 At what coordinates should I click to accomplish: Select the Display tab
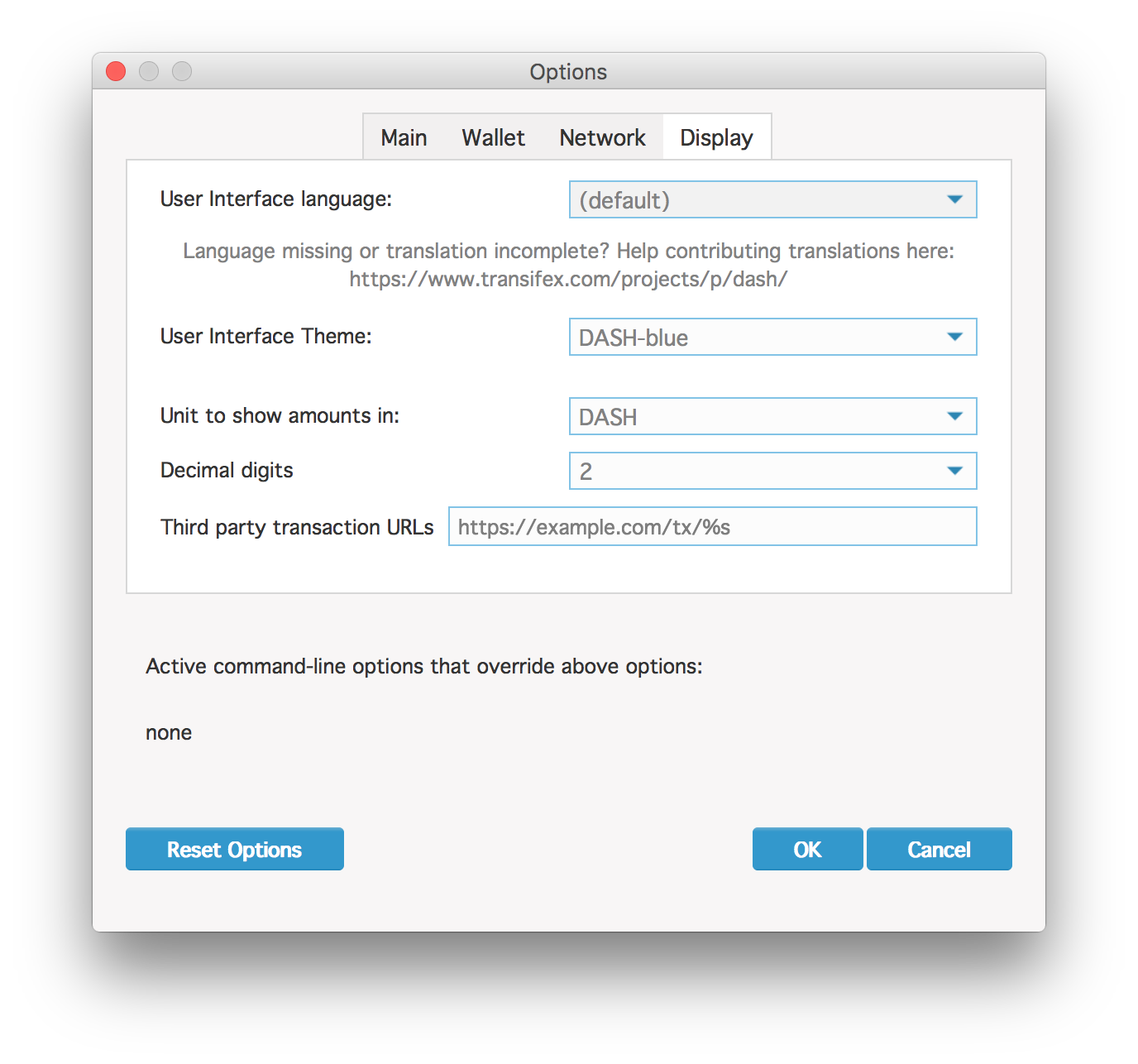click(x=716, y=137)
